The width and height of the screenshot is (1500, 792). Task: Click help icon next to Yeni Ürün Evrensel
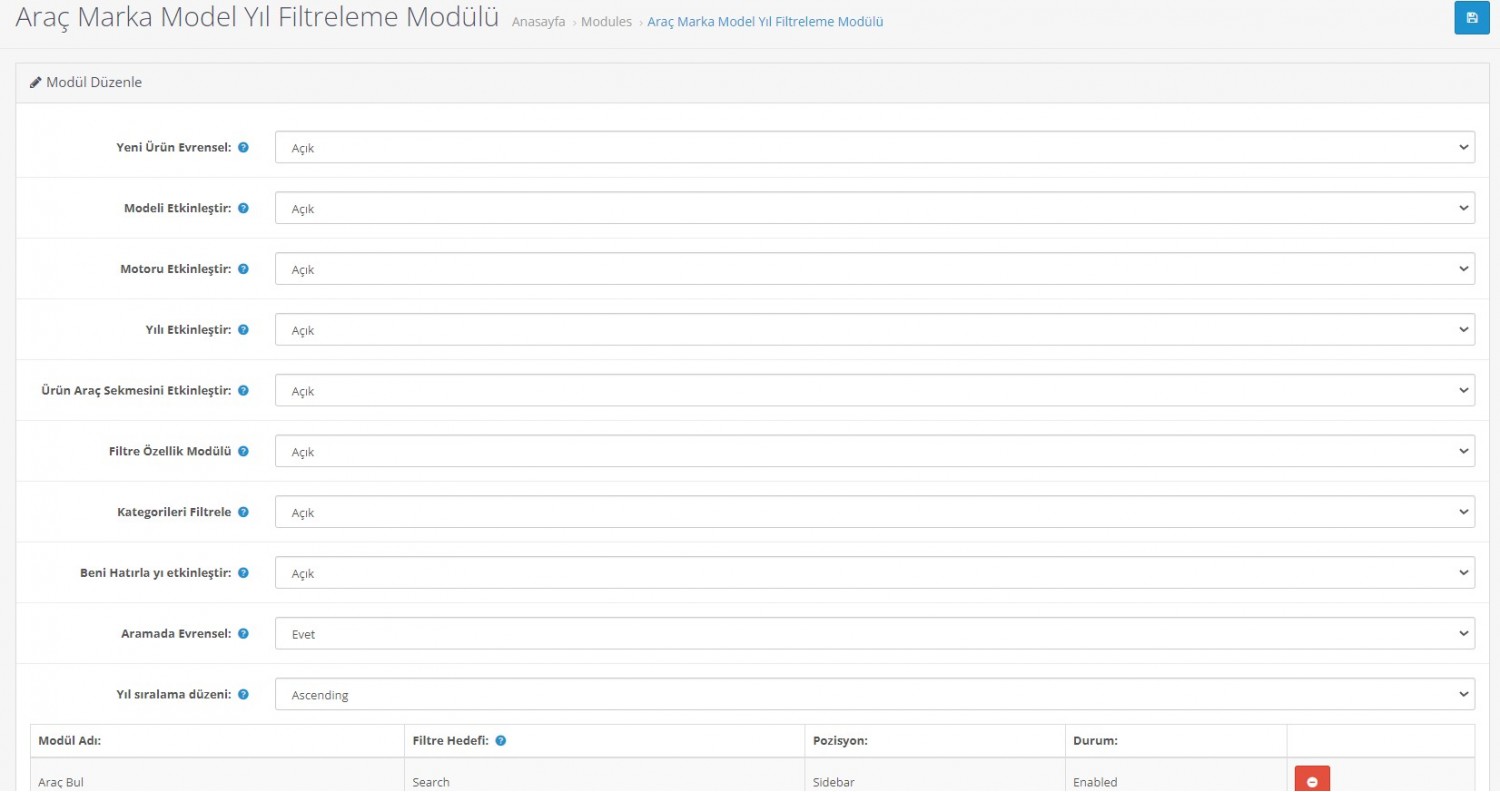[243, 148]
